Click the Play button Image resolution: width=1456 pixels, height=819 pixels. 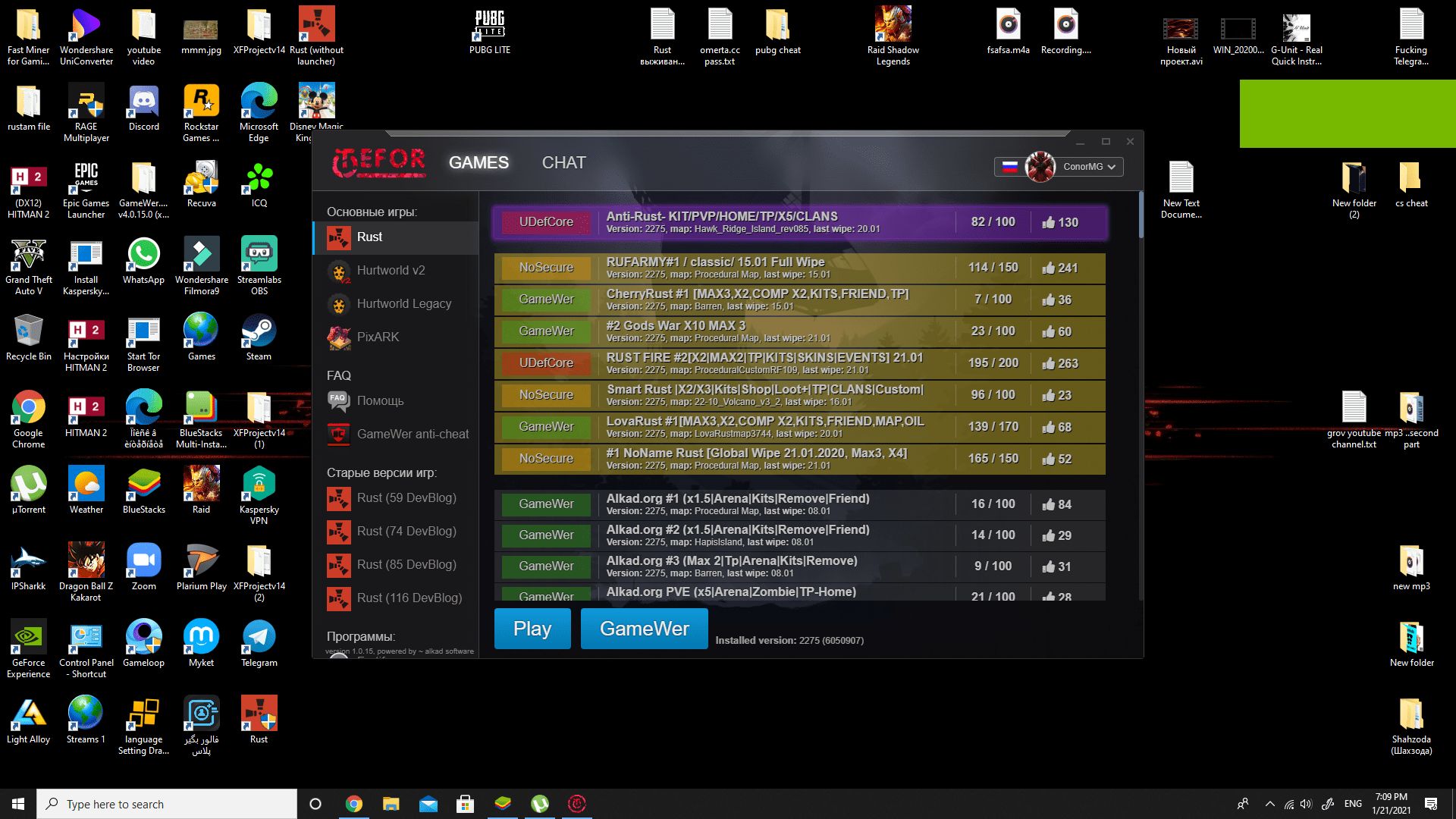click(x=532, y=629)
